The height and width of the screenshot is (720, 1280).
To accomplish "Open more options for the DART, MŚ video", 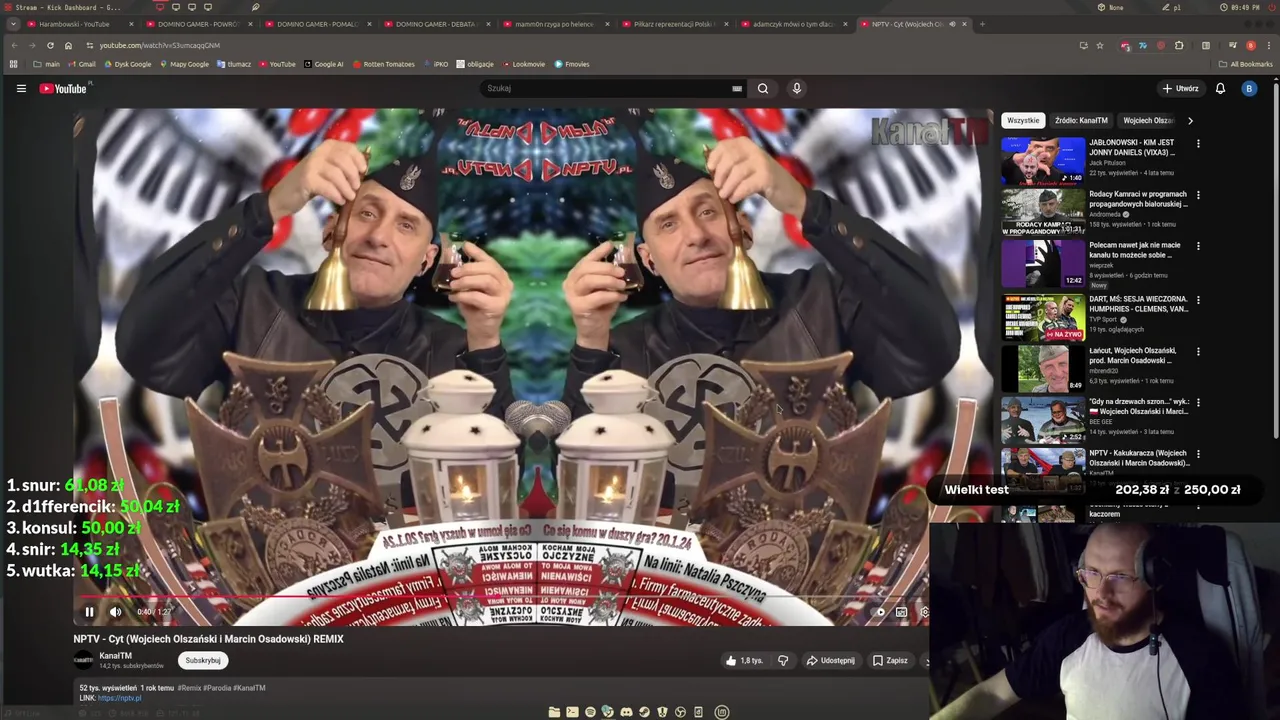I will [1198, 300].
